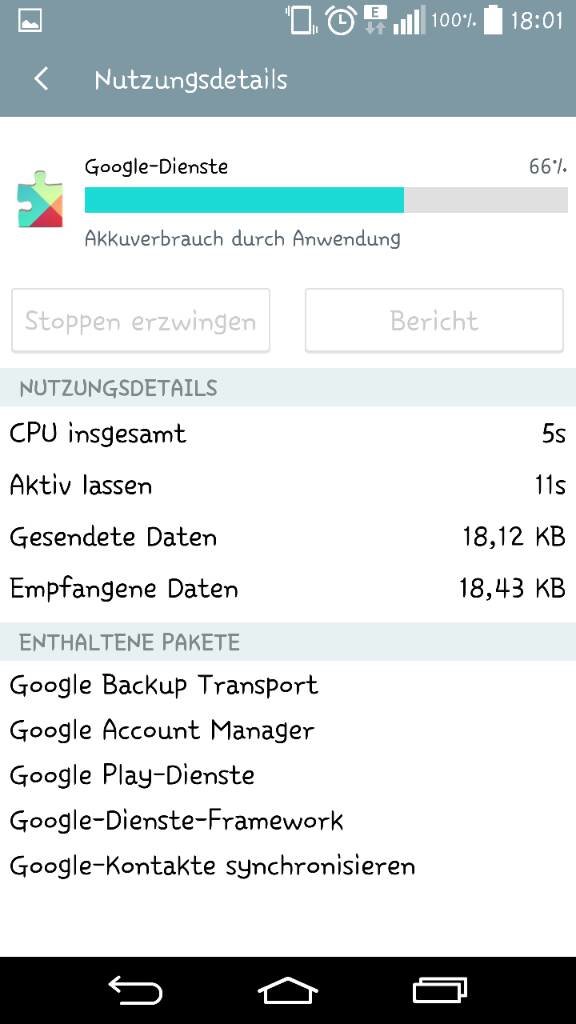Tap the battery icon in status bar

tap(492, 20)
